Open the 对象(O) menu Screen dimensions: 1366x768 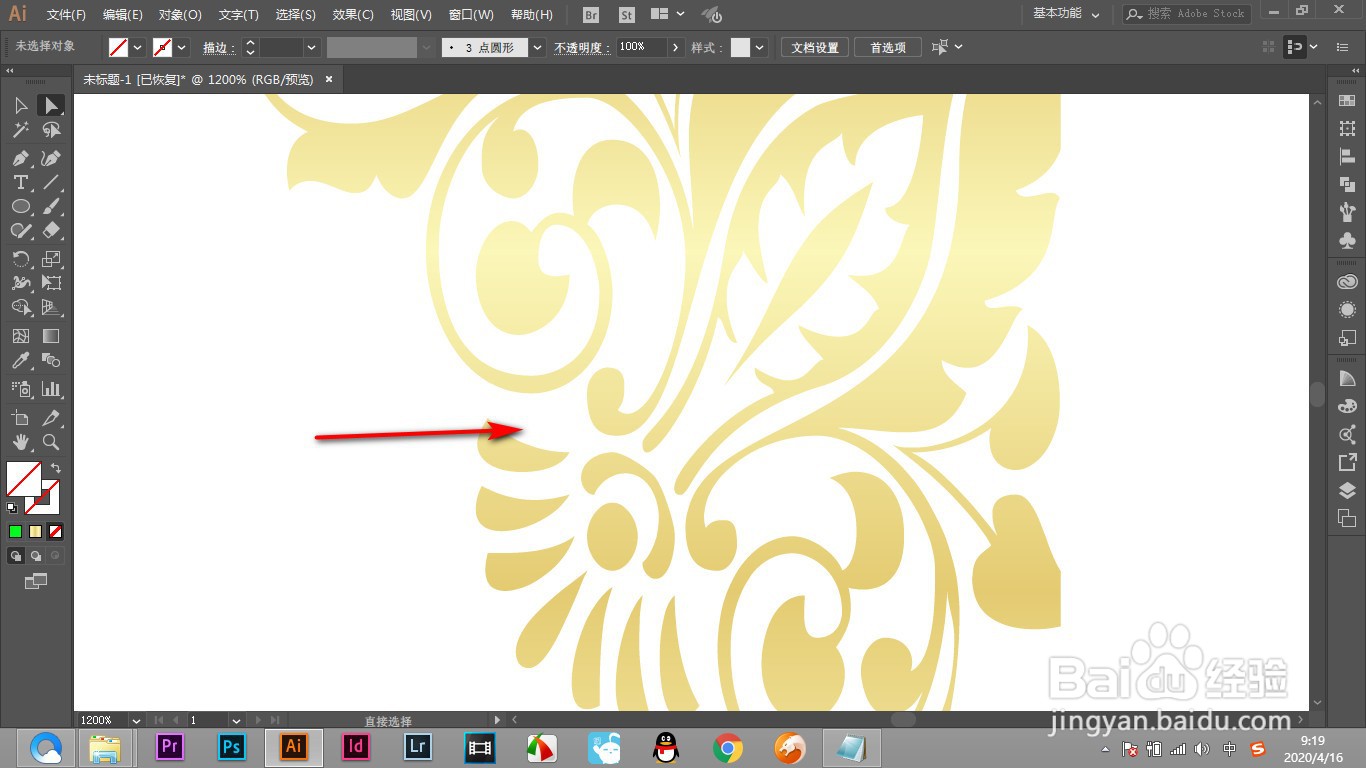(180, 15)
